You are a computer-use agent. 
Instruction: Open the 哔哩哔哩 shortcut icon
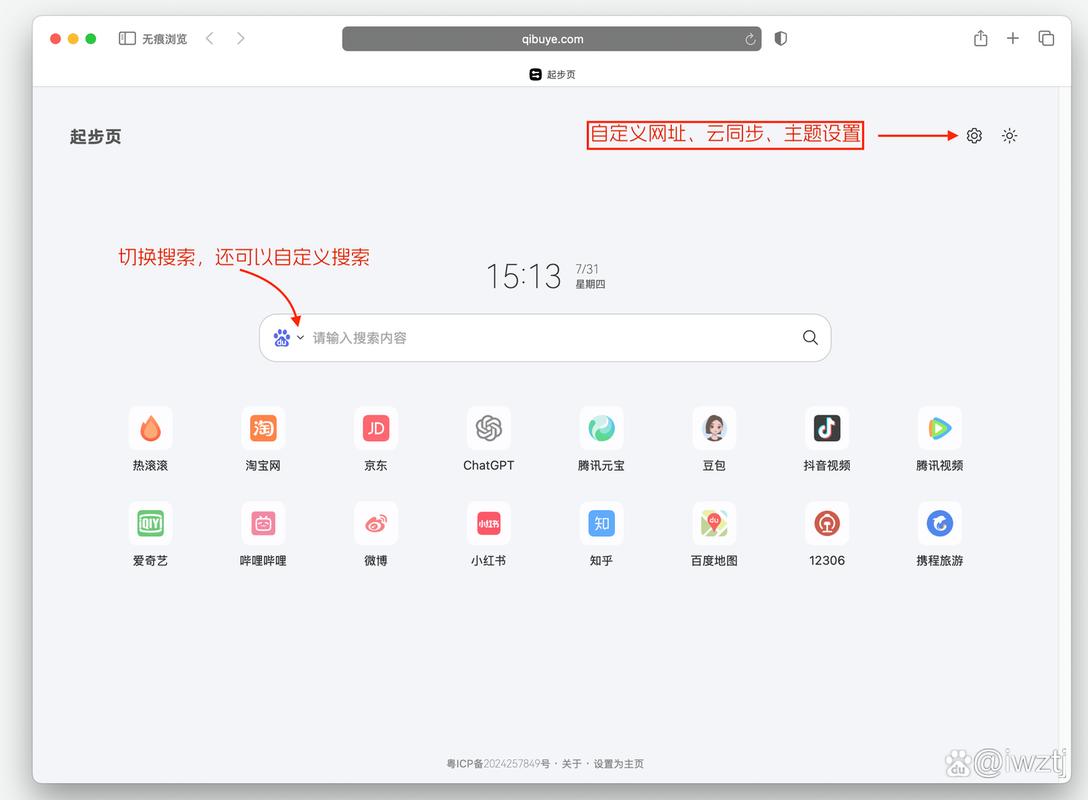pyautogui.click(x=263, y=523)
